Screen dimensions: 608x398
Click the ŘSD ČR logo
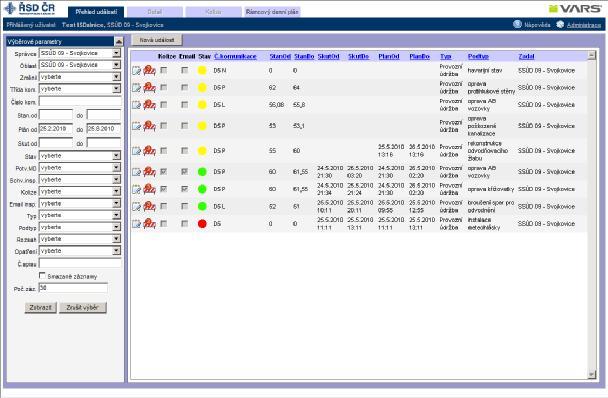(x=30, y=8)
